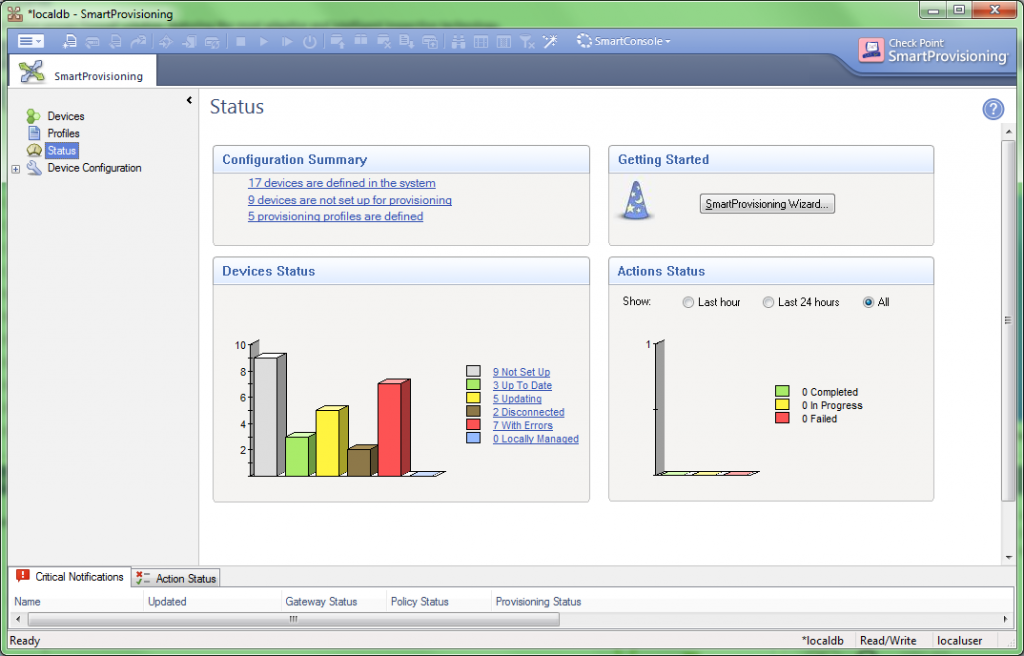Open the Critical Notifications tab

point(70,577)
